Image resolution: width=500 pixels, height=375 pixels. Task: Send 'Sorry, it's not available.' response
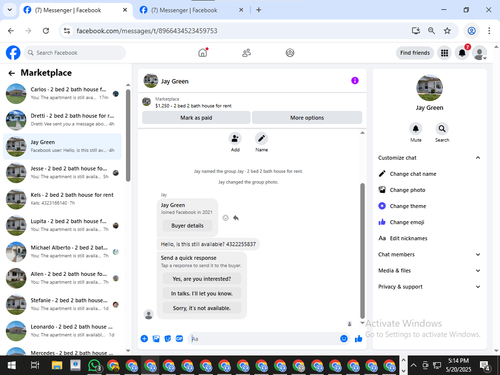(202, 308)
